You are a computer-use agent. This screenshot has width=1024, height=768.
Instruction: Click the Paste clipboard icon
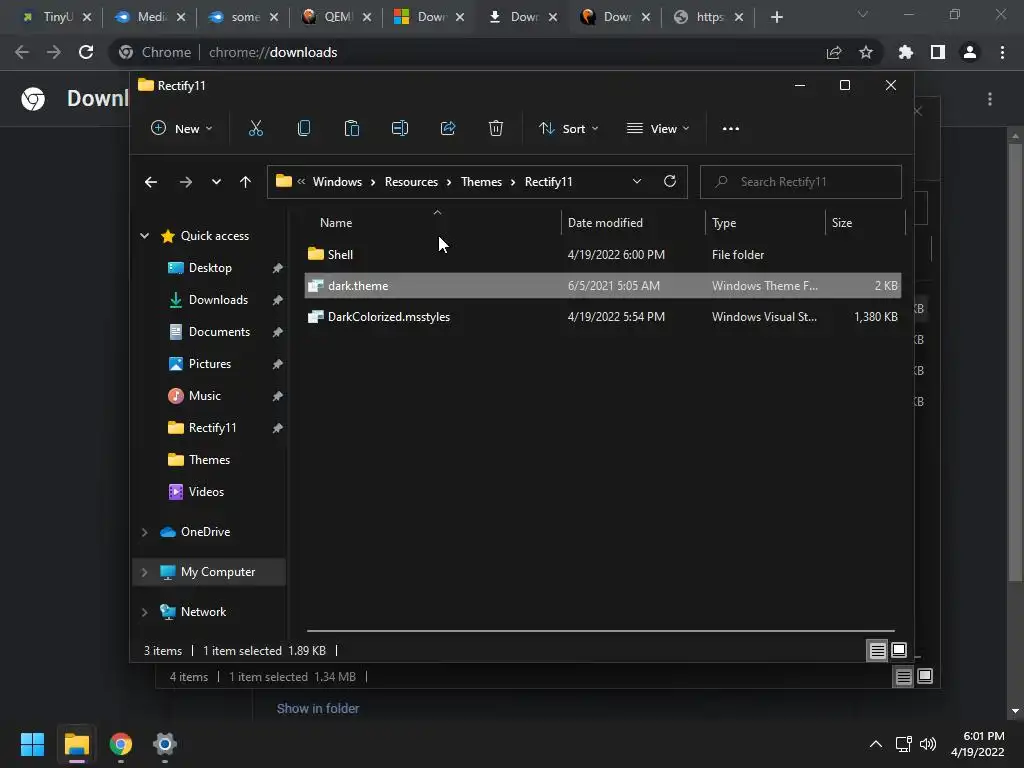coord(352,129)
